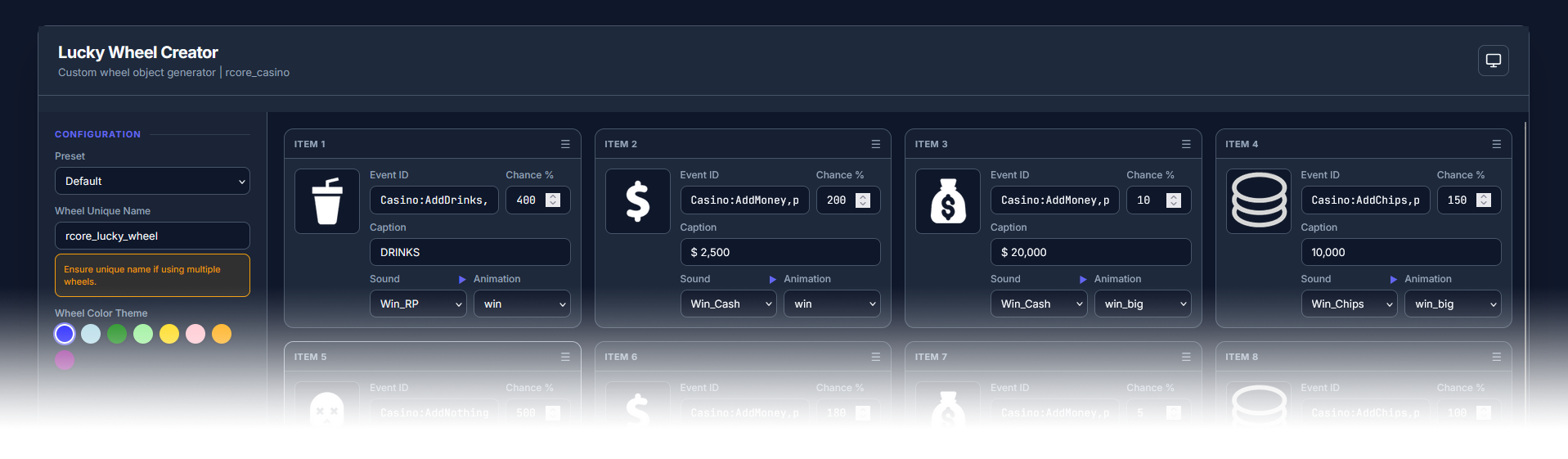Click the monitor preview icon in header
Viewport: 1568px width, 459px height.
[x=1493, y=61]
